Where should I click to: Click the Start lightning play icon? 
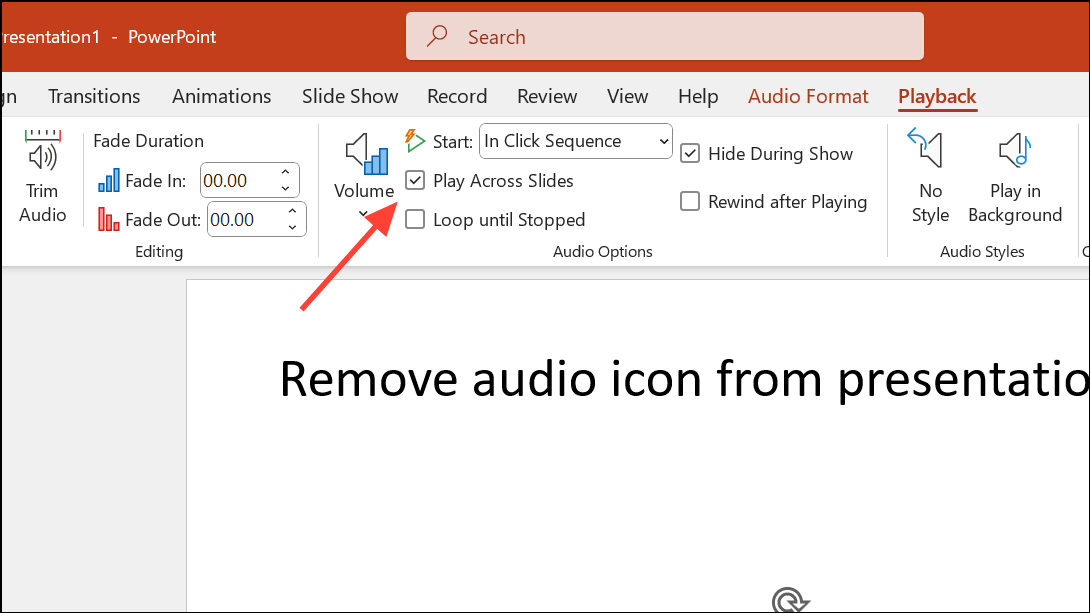(415, 141)
